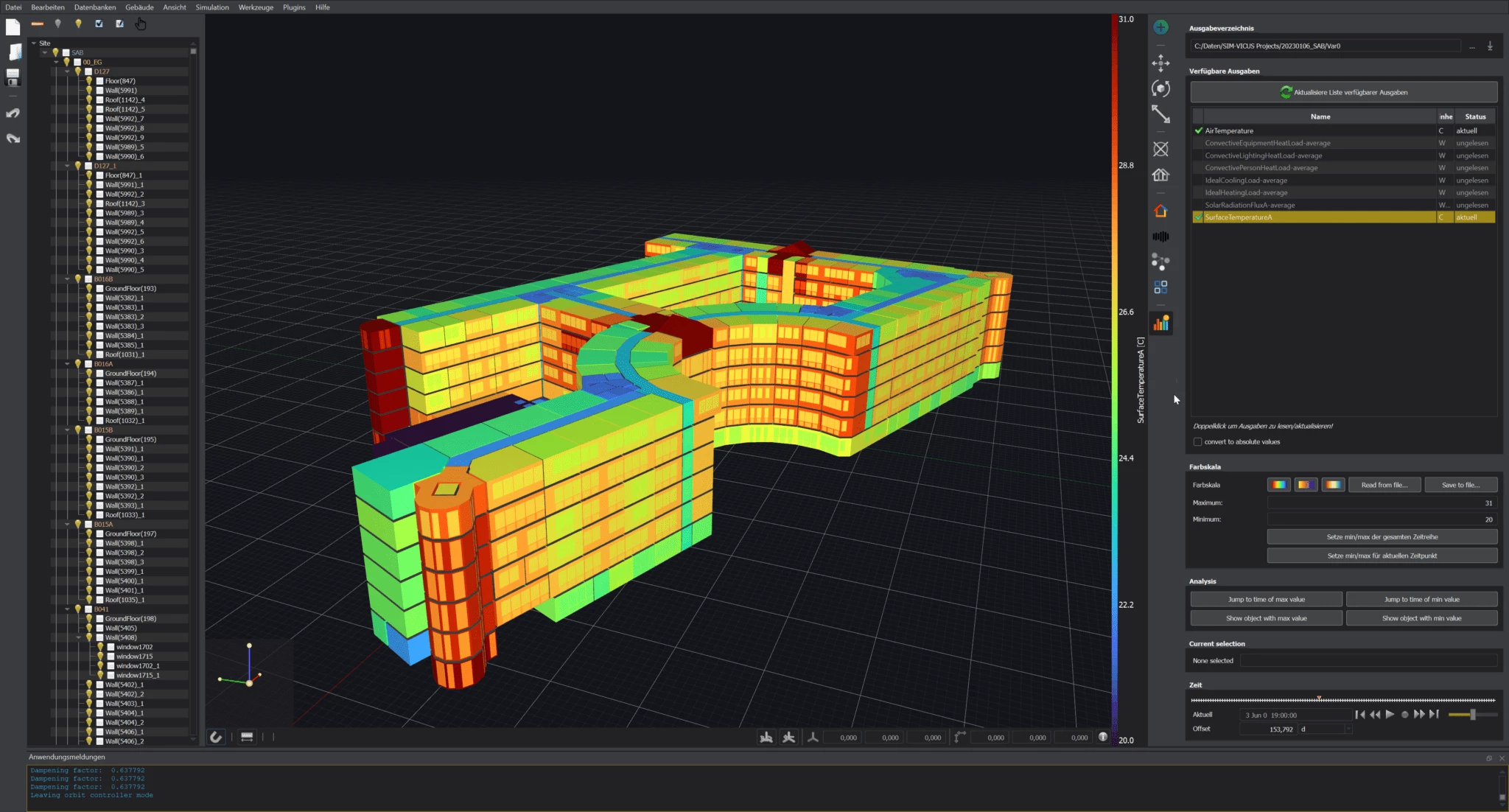Screen dimensions: 1509x812
Task: Click the green add geometry plus icon
Action: 1160,27
